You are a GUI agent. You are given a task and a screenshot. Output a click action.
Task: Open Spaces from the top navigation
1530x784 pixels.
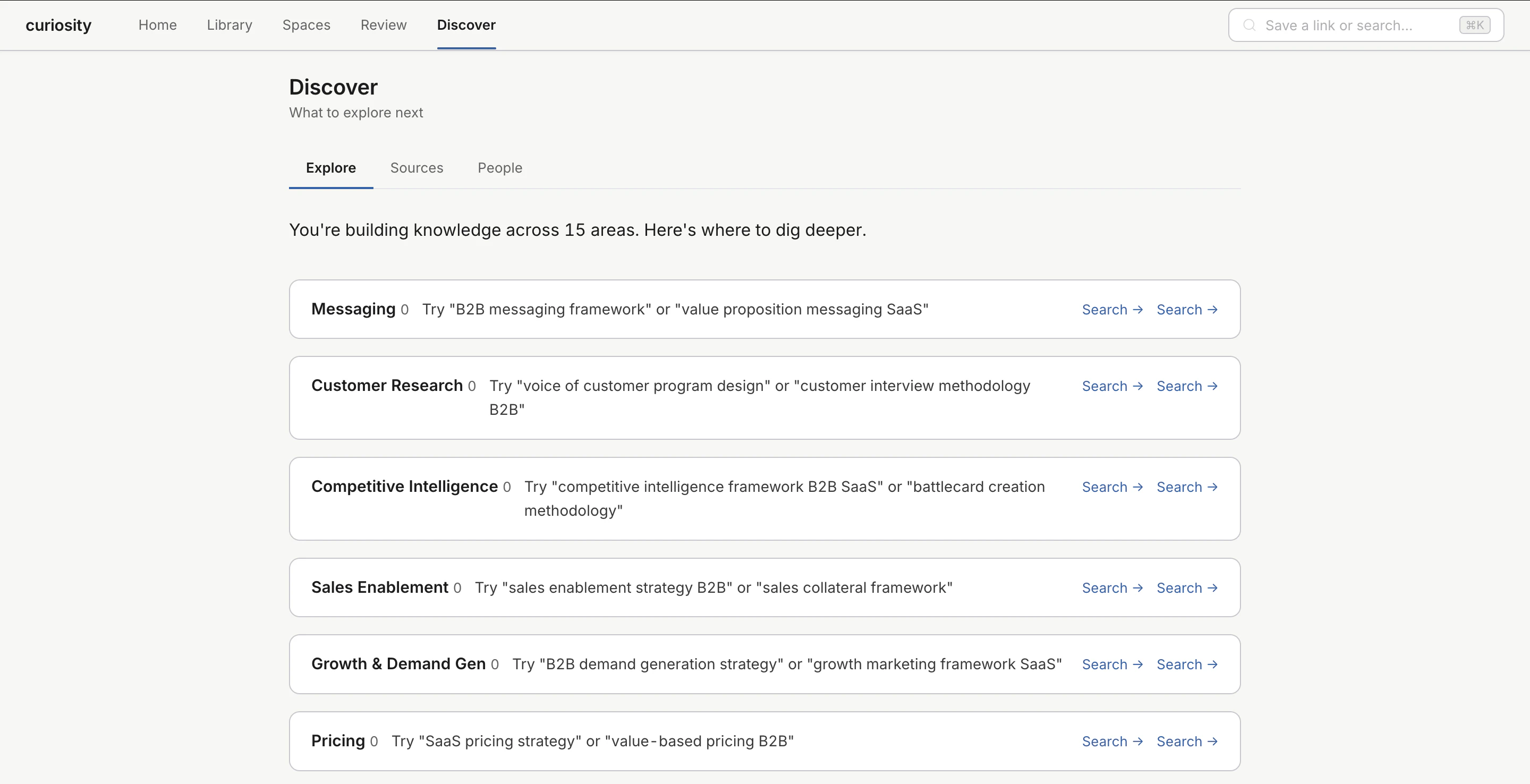coord(306,25)
